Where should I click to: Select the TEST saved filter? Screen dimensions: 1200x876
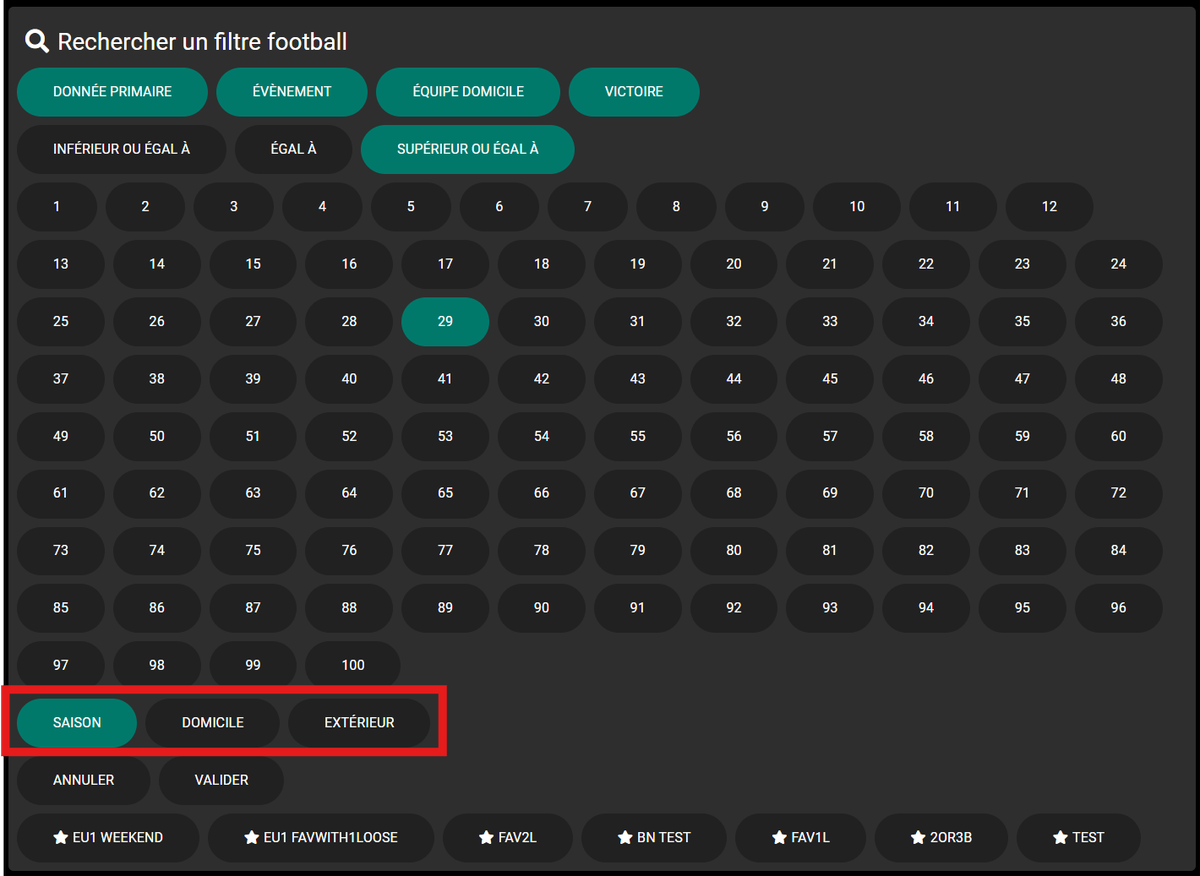pos(1078,838)
